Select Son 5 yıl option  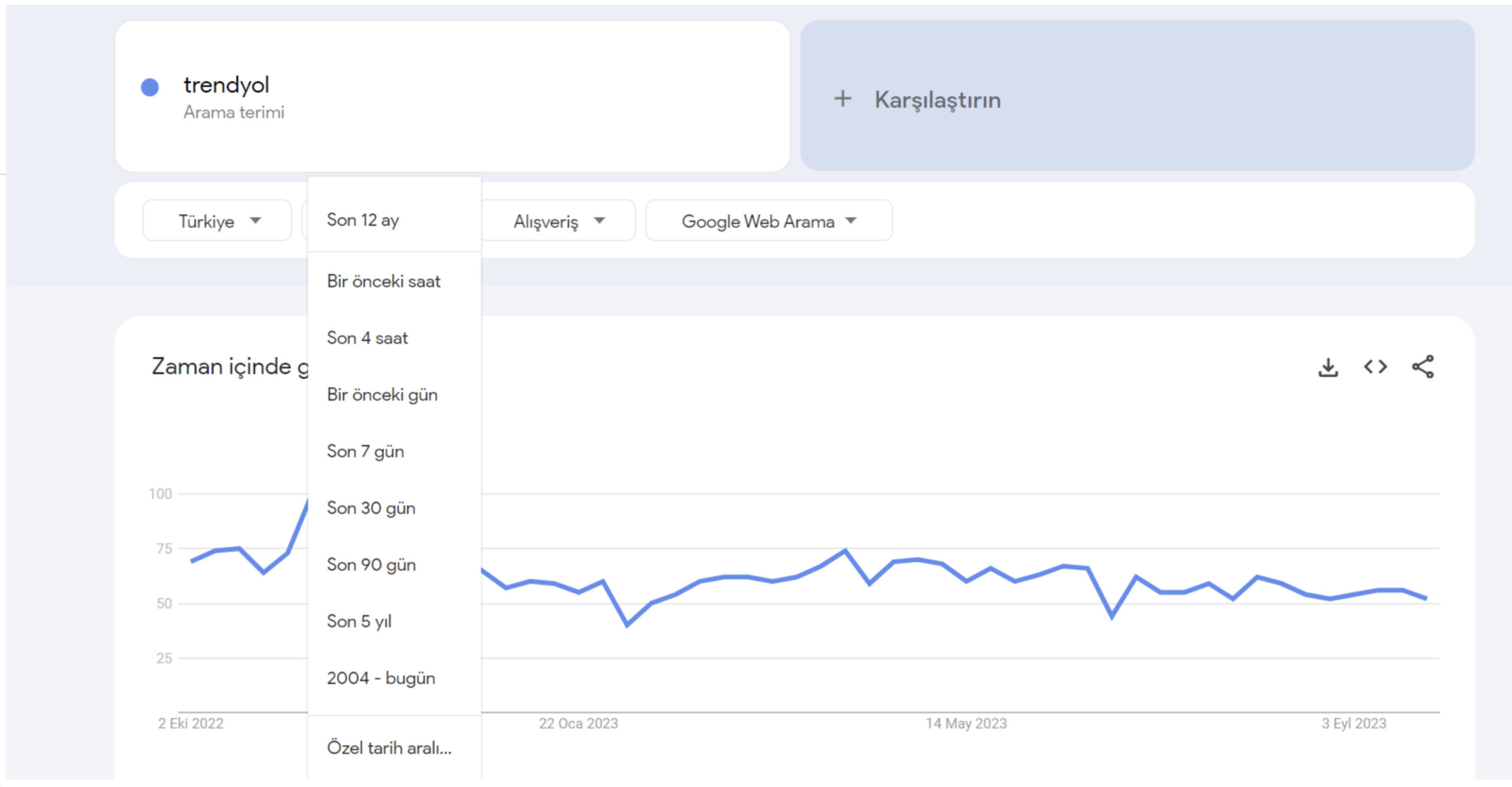395,621
